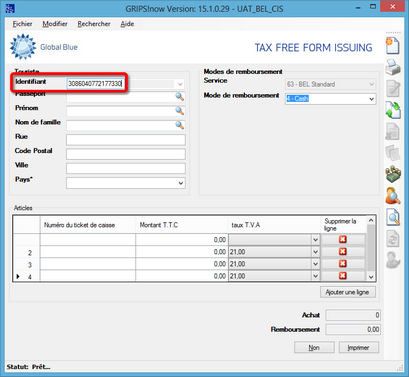
Task: Click the Global Blue logo
Action: [x=44, y=47]
